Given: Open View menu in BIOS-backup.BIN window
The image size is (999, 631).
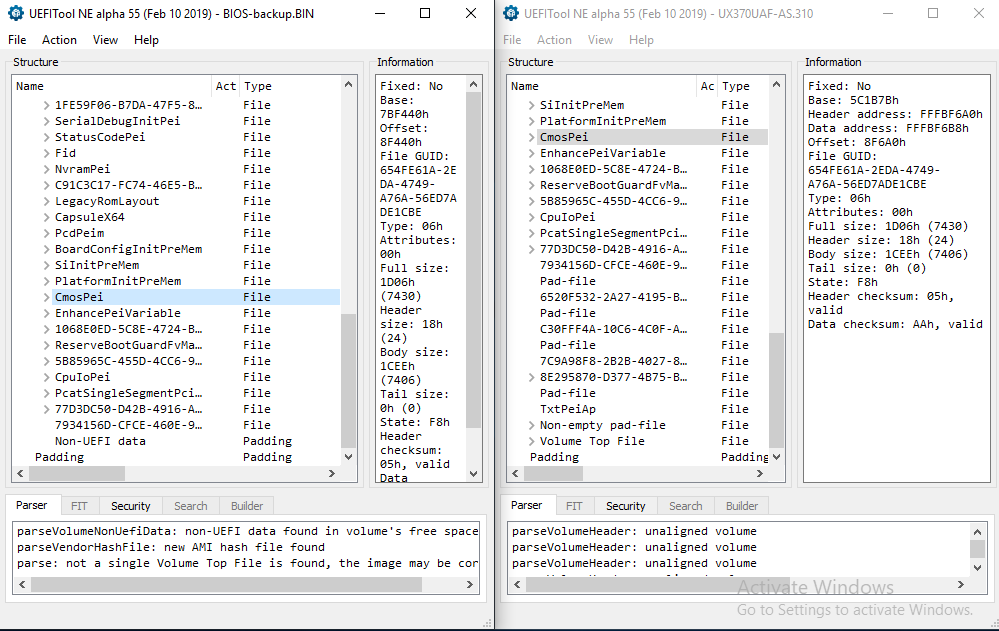Looking at the screenshot, I should click(105, 40).
